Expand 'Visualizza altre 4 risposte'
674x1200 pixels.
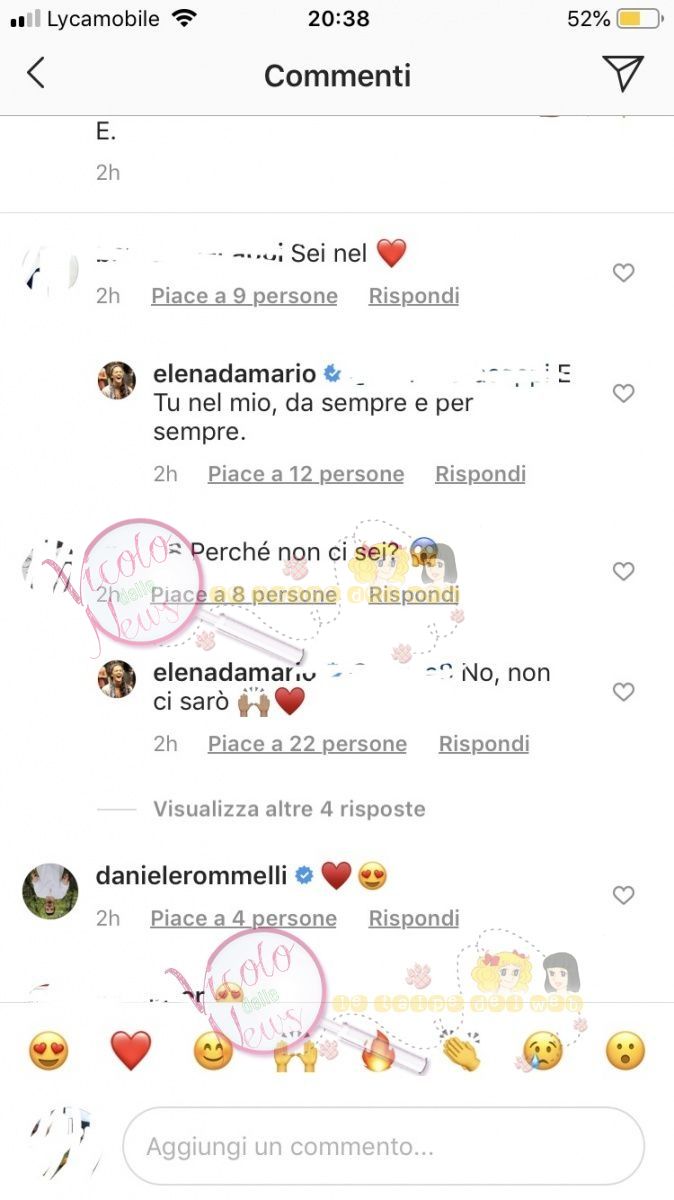point(289,809)
